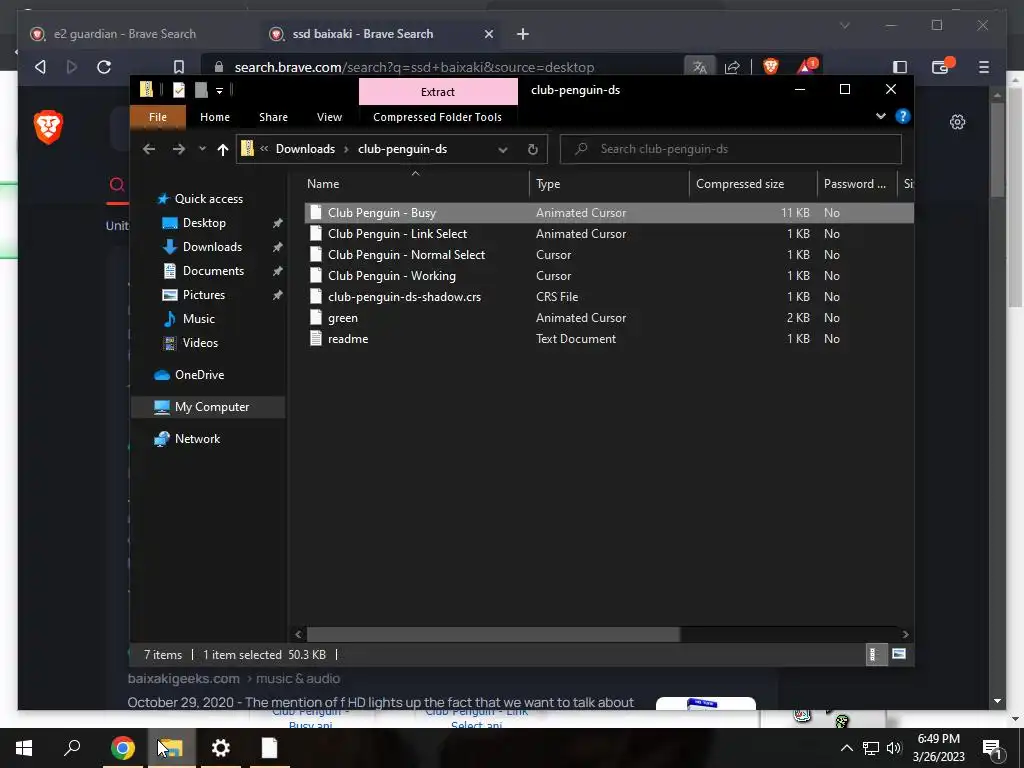The image size is (1024, 768).
Task: Select Quick access in navigation pane
Action: pos(208,199)
